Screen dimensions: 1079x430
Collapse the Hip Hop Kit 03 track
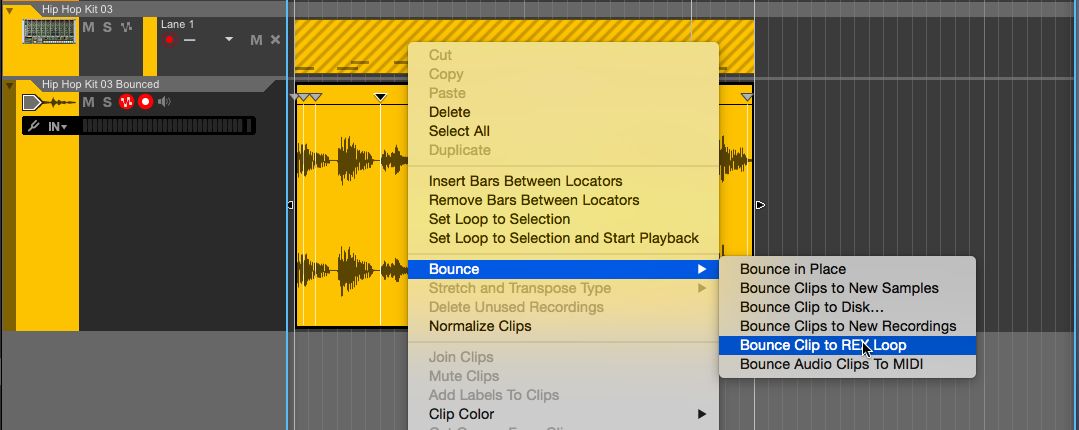(x=10, y=9)
